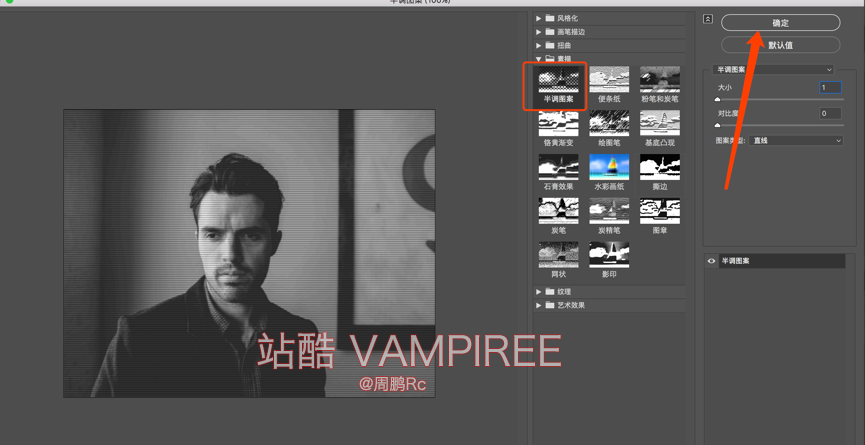Screen dimensions: 865x445
Task: Click the 大小 slider handle
Action: point(717,100)
